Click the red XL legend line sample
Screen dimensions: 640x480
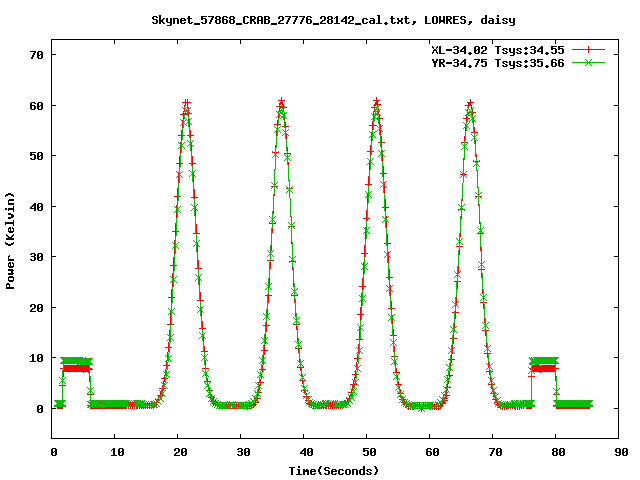tap(588, 50)
